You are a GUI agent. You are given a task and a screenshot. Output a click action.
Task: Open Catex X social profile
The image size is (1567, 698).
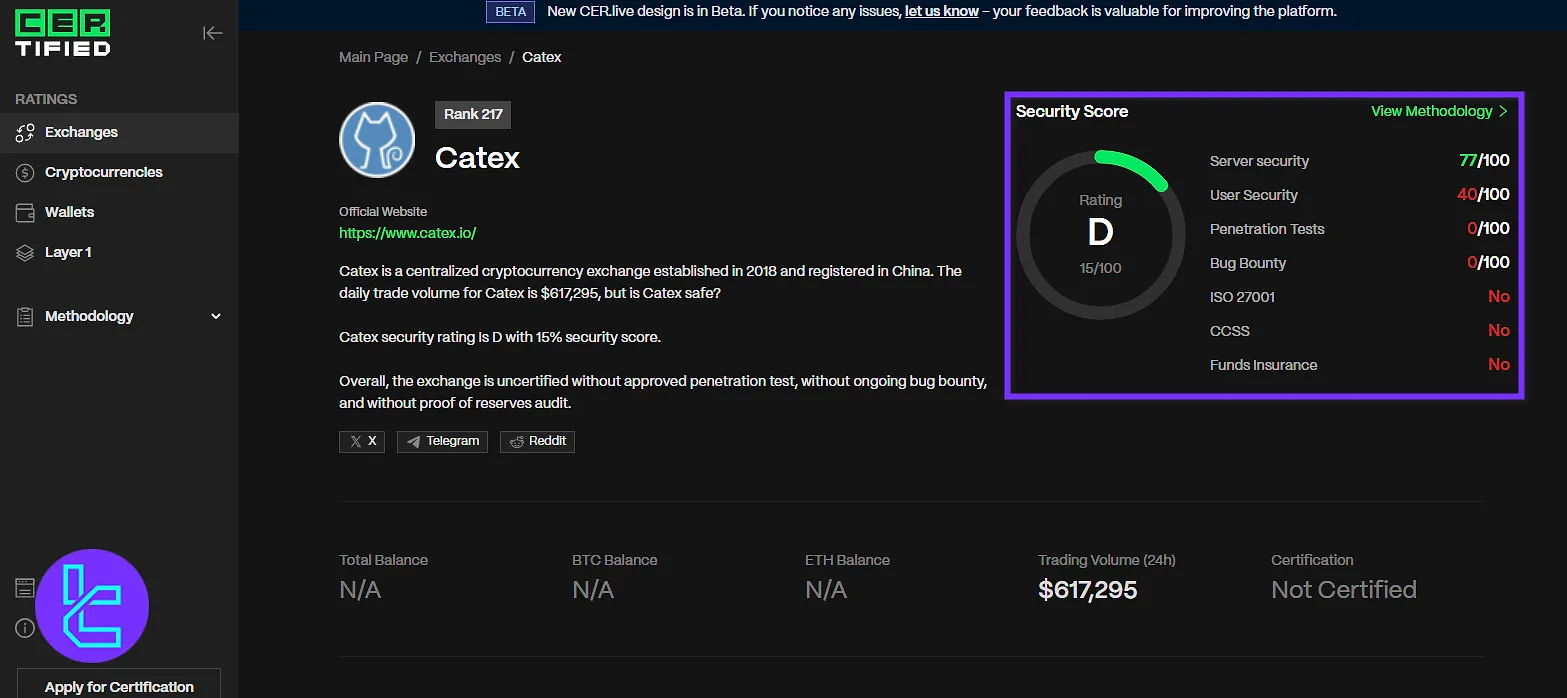pos(362,441)
